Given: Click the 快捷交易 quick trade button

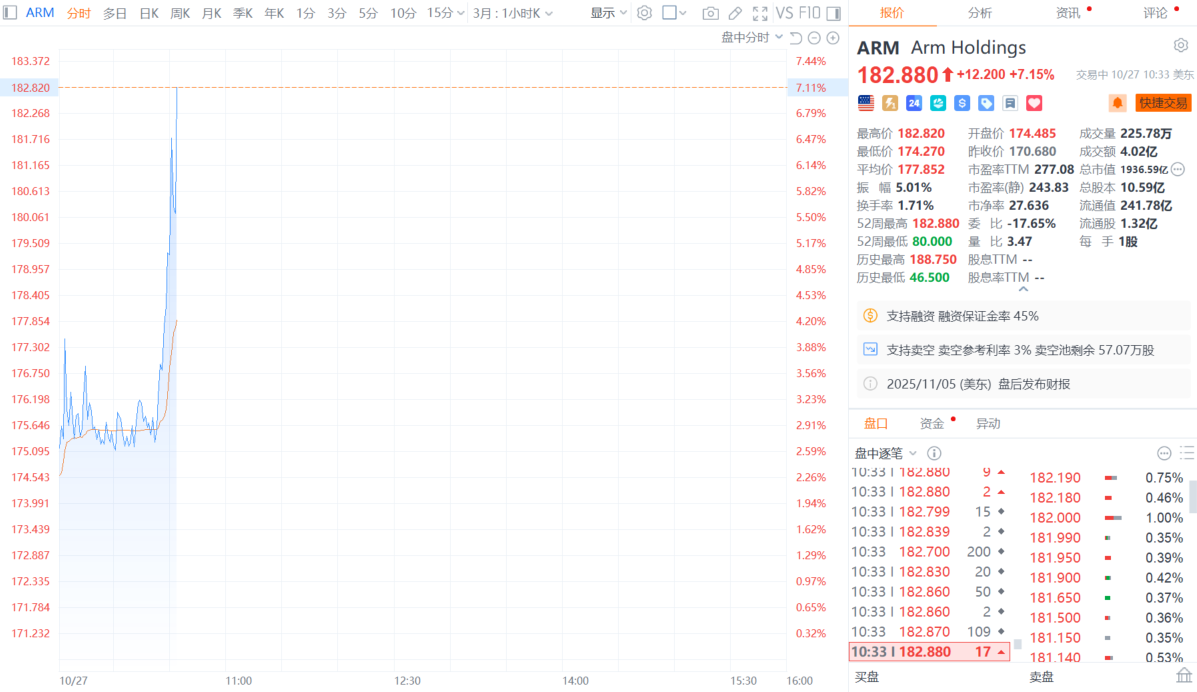Looking at the screenshot, I should pyautogui.click(x=1163, y=103).
